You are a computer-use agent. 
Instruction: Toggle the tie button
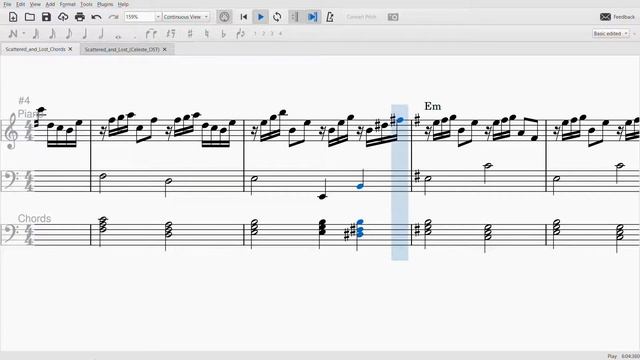click(x=151, y=34)
